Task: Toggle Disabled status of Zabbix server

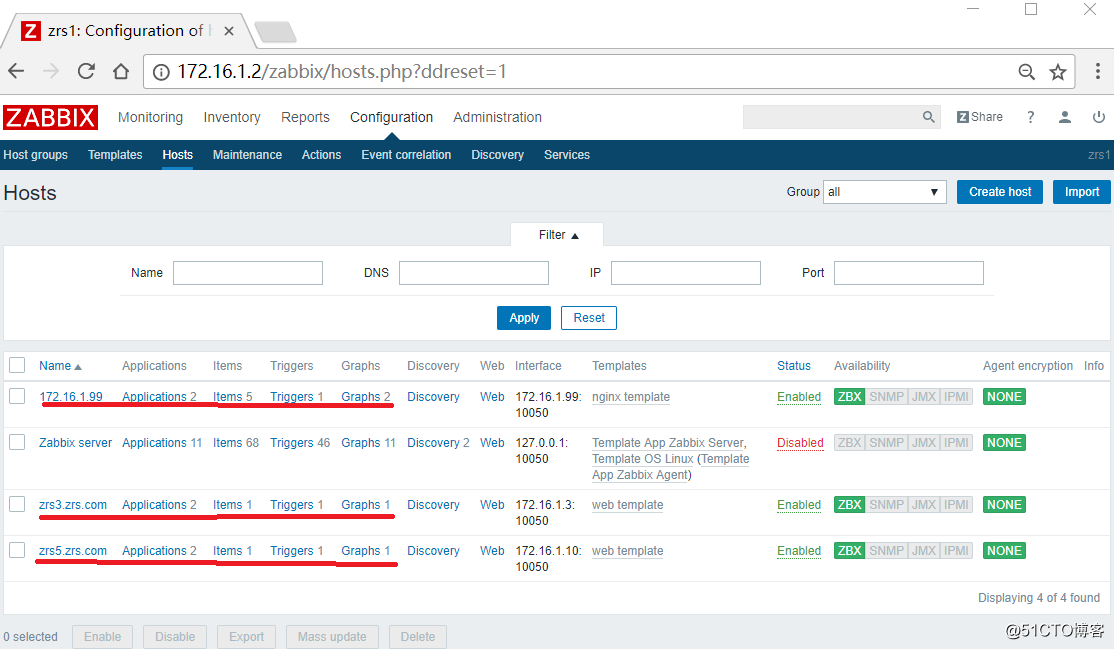Action: 800,443
